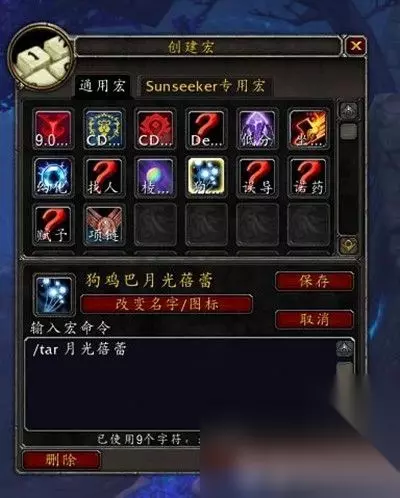Viewport: 400px width, 498px height.
Task: Click the 改变名字/图标 button
Action: (167, 304)
